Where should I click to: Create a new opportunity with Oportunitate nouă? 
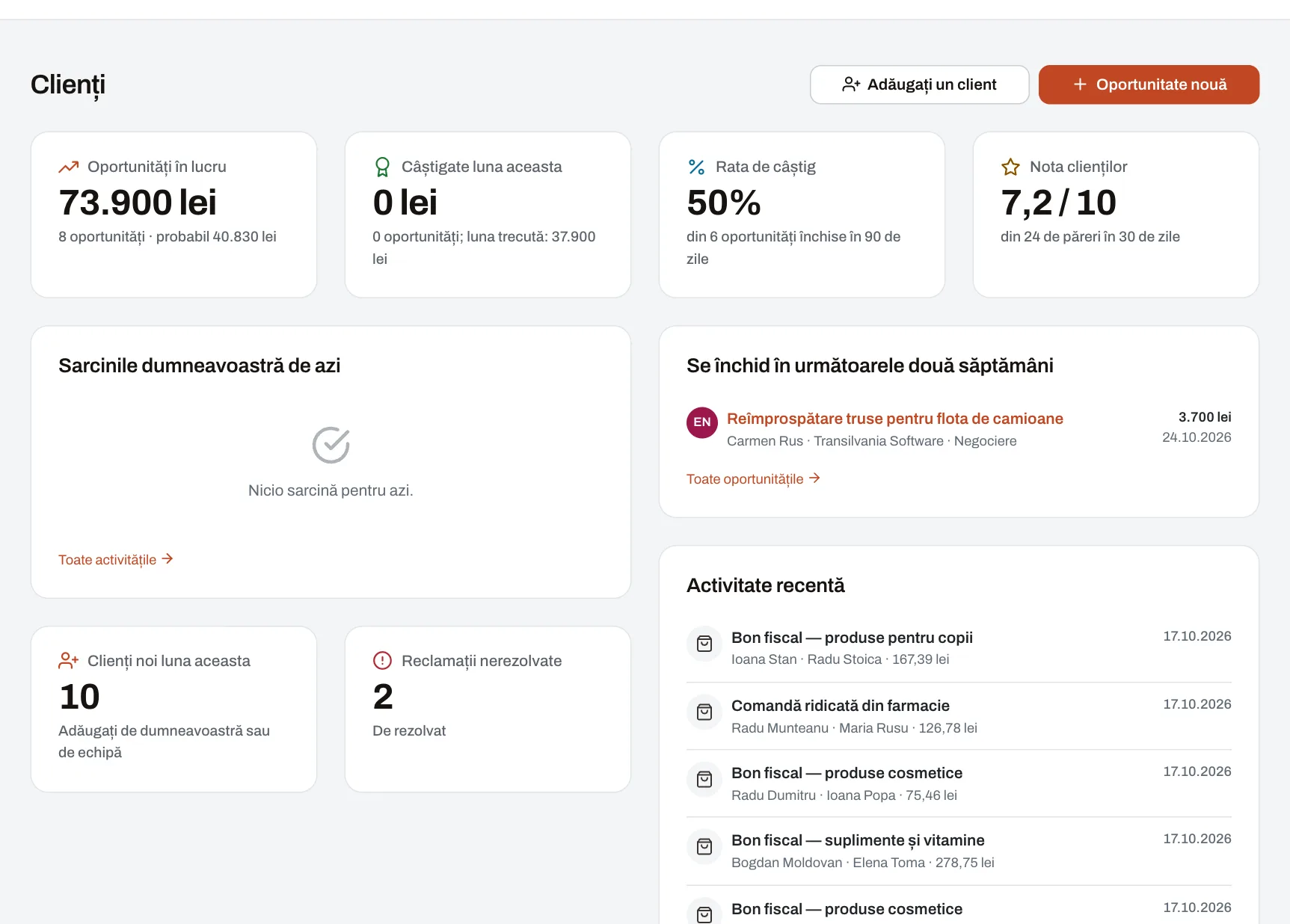coord(1149,84)
